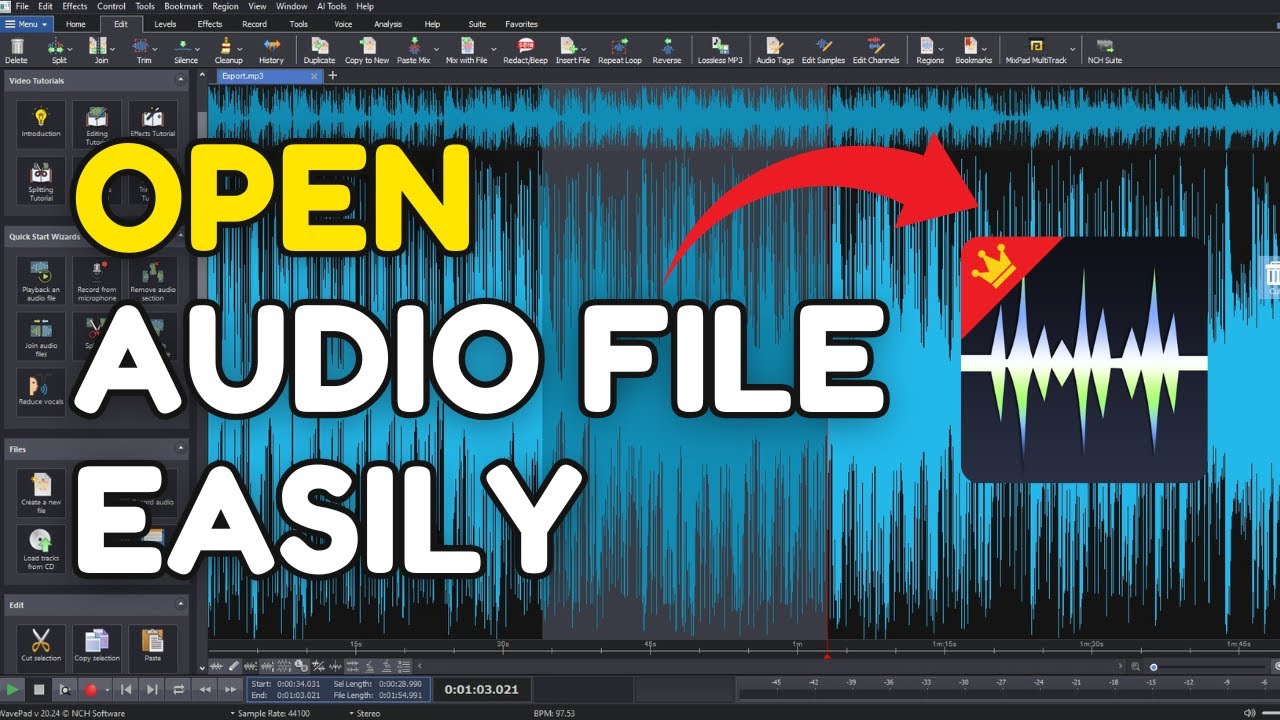Screen dimensions: 1280x720
Task: Close the Export.mp3 tab
Action: click(316, 75)
